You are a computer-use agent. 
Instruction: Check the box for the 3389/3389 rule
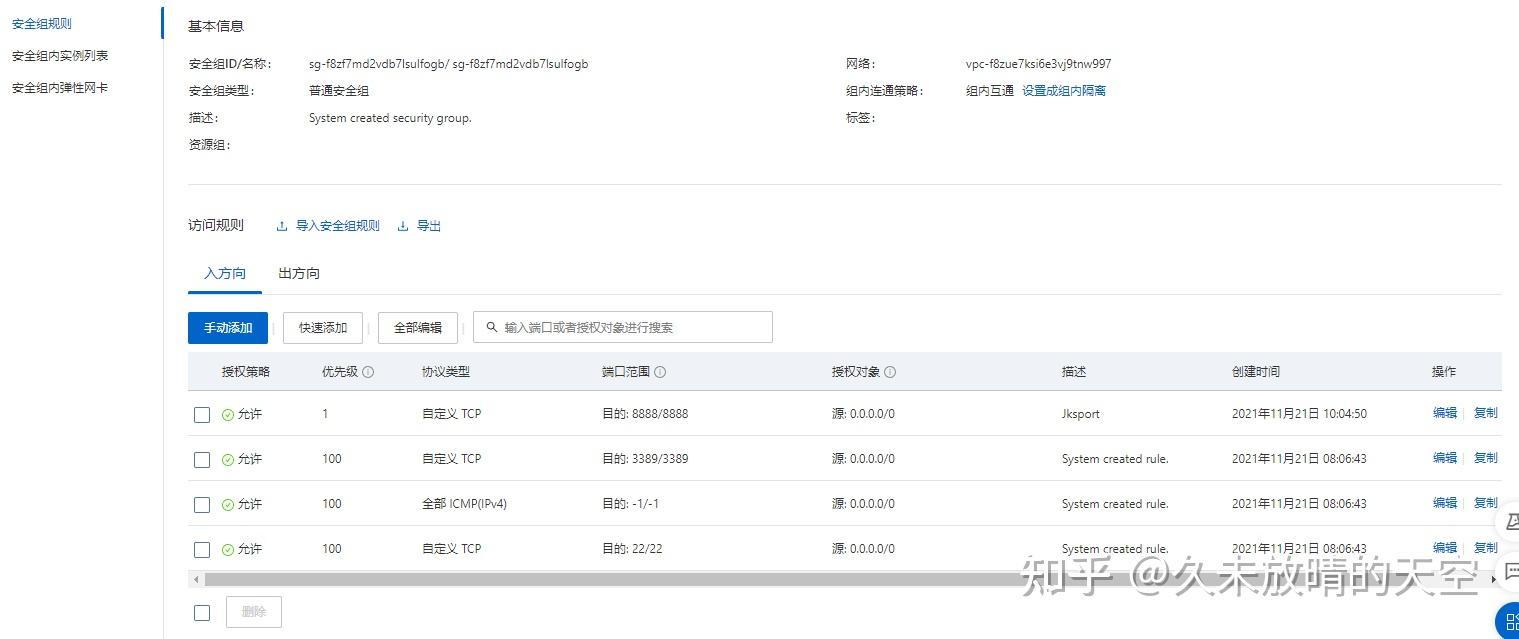(202, 460)
